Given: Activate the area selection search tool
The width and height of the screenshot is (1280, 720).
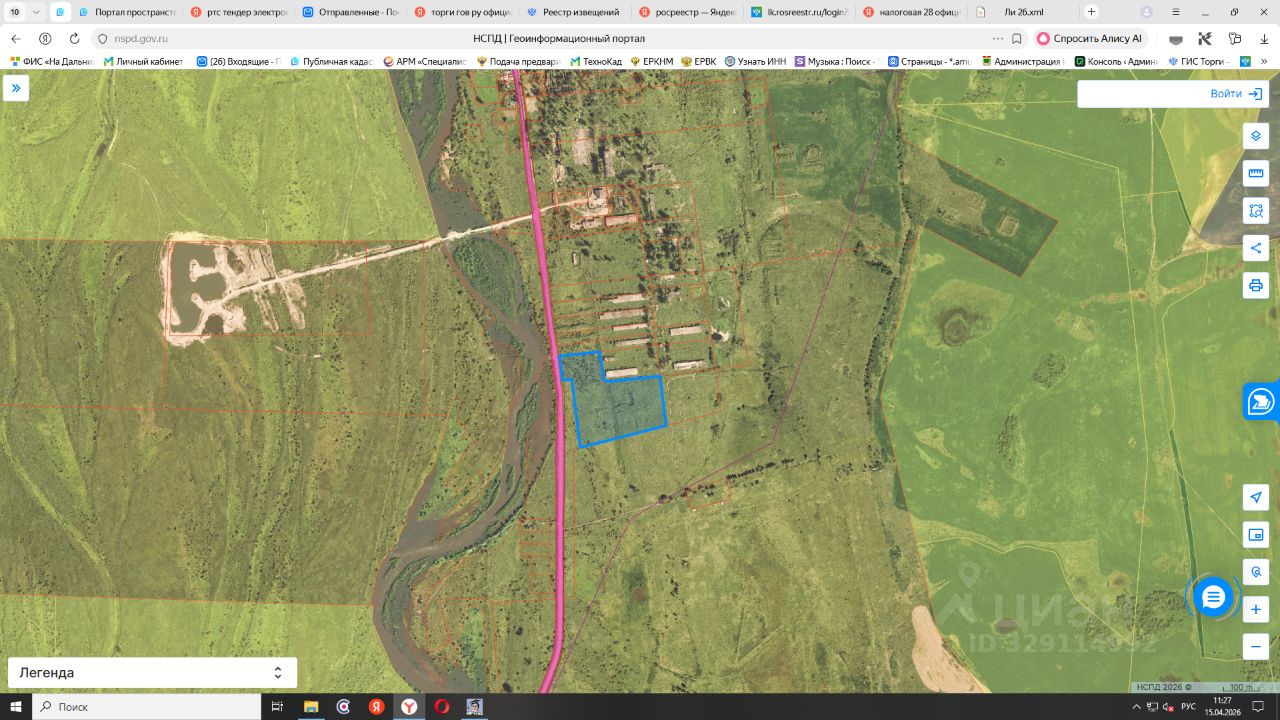Looking at the screenshot, I should click(1256, 211).
